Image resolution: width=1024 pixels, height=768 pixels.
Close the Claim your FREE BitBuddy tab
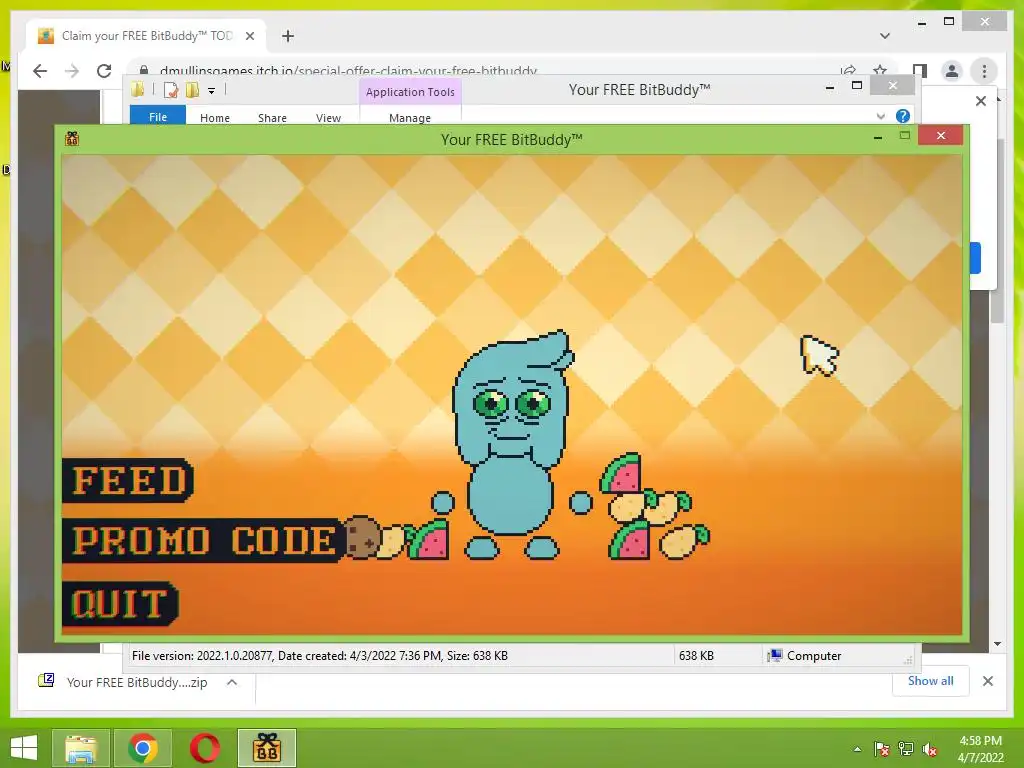[x=249, y=36]
